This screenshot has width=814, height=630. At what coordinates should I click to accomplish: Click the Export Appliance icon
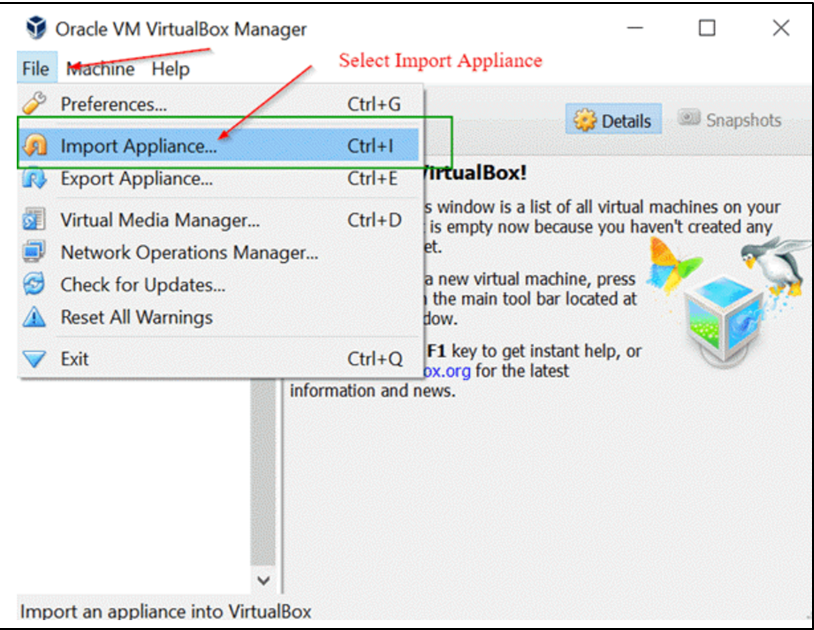tap(35, 179)
